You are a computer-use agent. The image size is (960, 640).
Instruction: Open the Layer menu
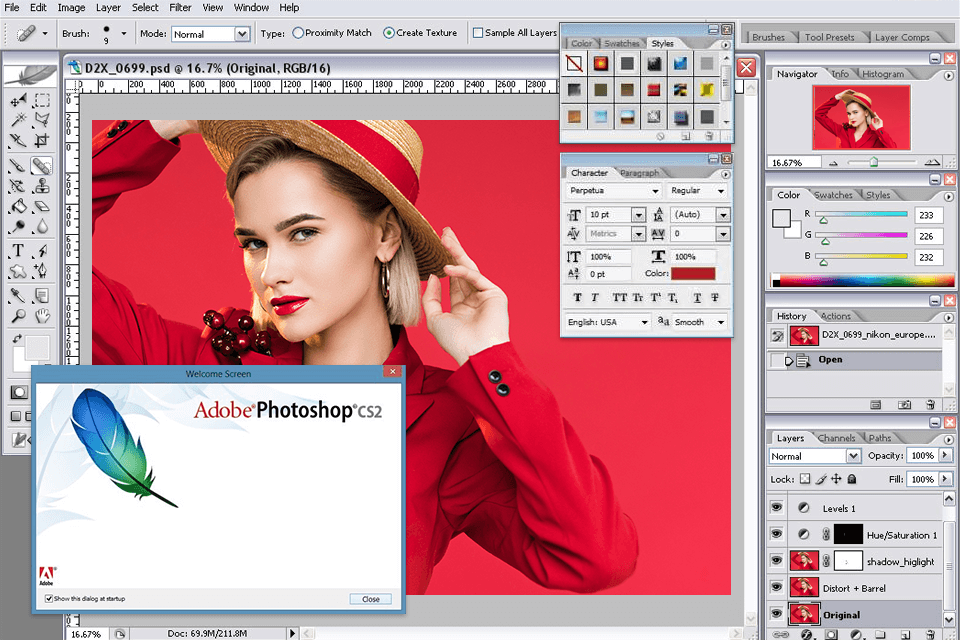point(108,7)
